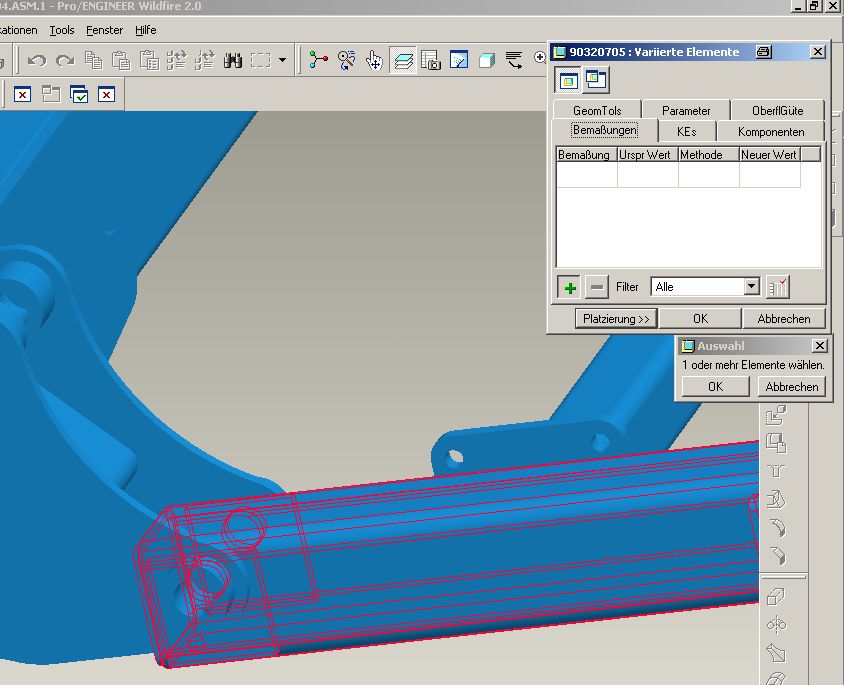Expand the selection box dropdown arrow
Viewport: 844px width, 685px height.
coord(282,61)
